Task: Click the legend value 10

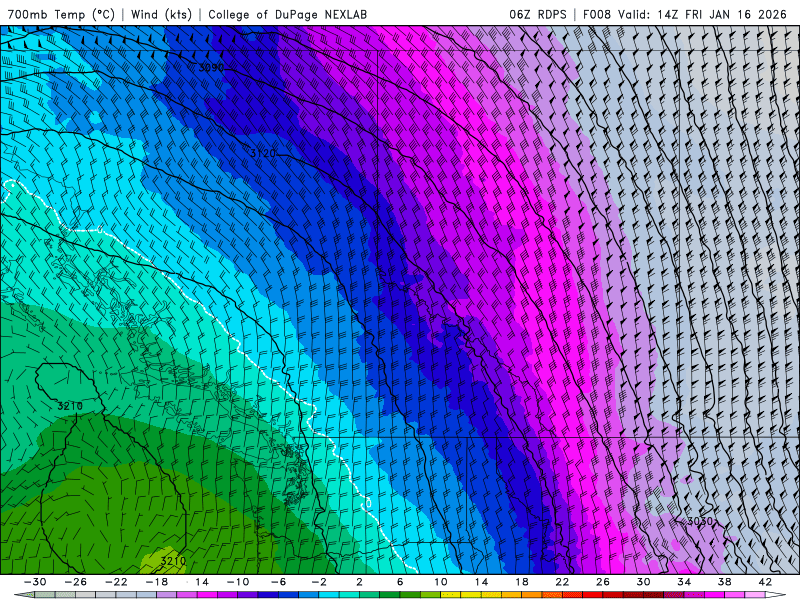Action: (x=441, y=582)
